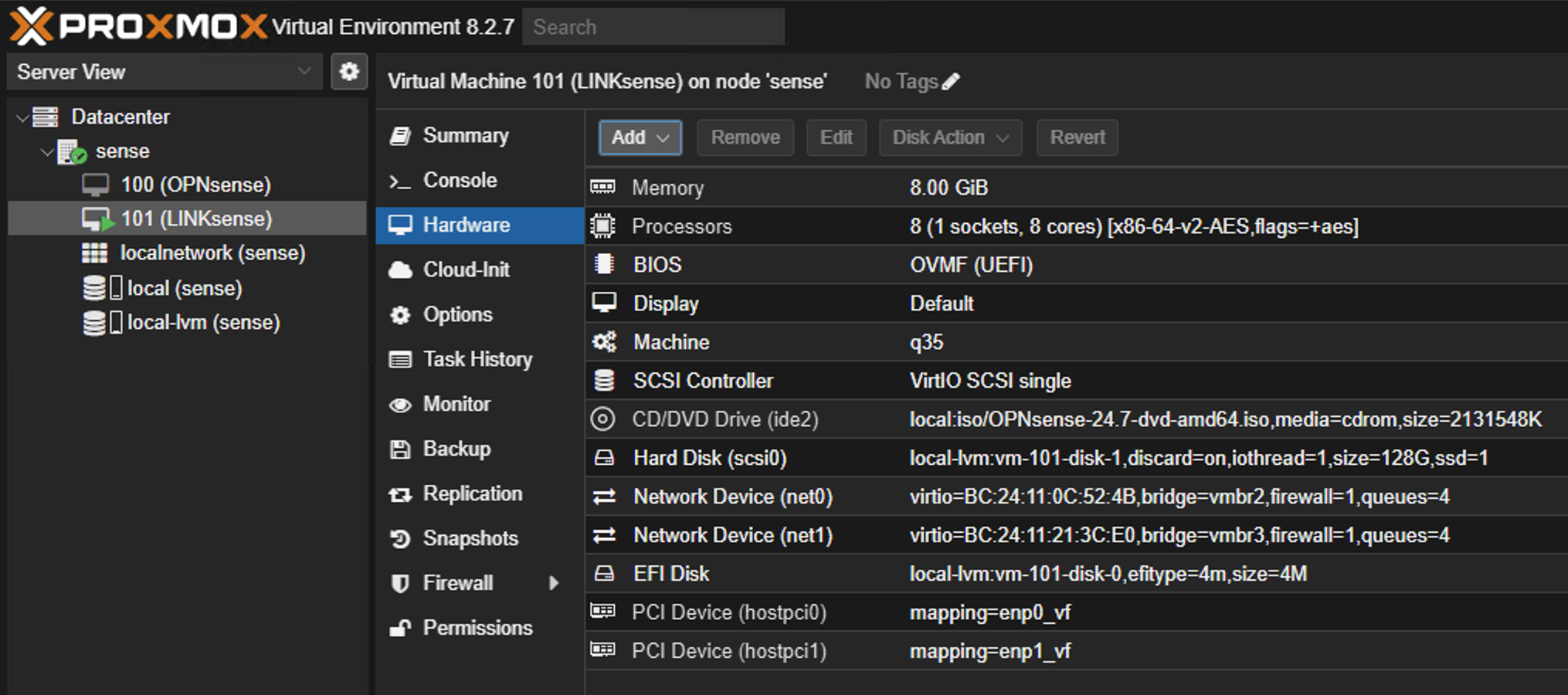Click the Remove button
Viewport: 1568px width, 695px height.
(745, 137)
